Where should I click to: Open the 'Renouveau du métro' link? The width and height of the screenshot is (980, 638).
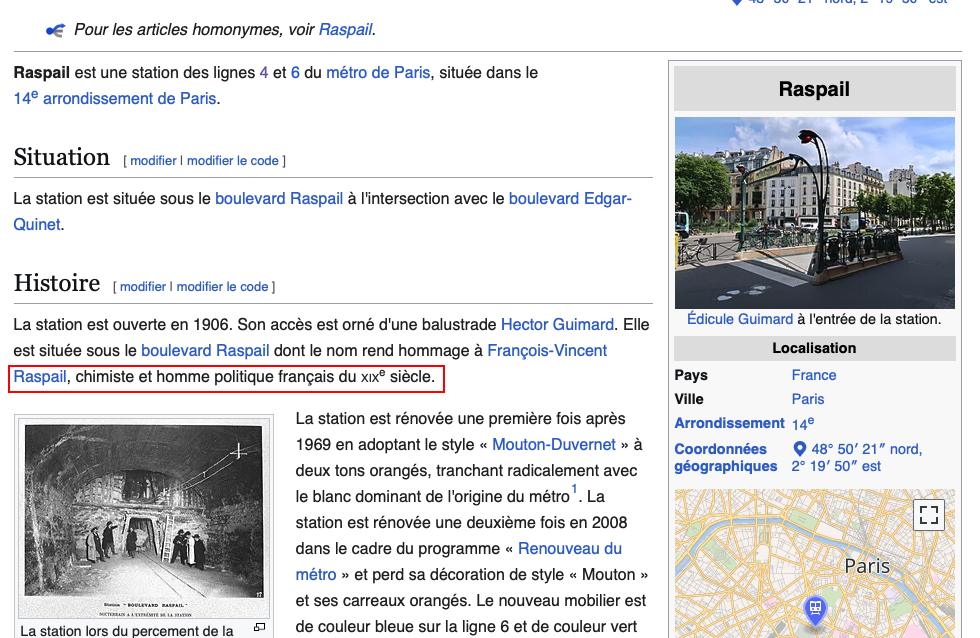pos(570,549)
